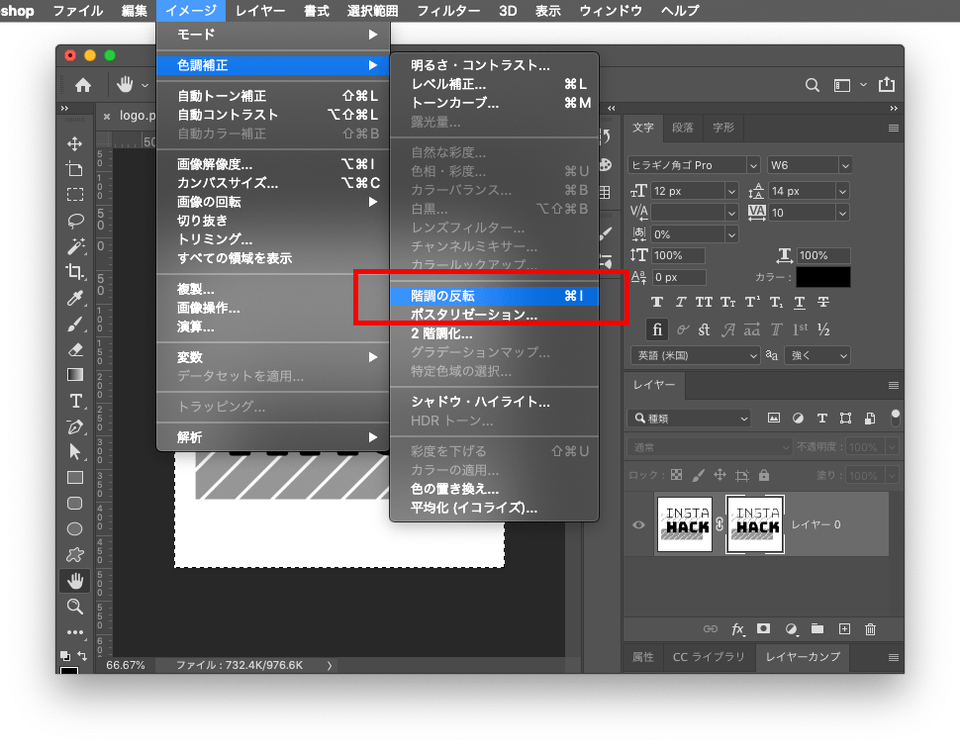Select the Path Selection arrow tool
This screenshot has height=747, width=960.
click(75, 452)
